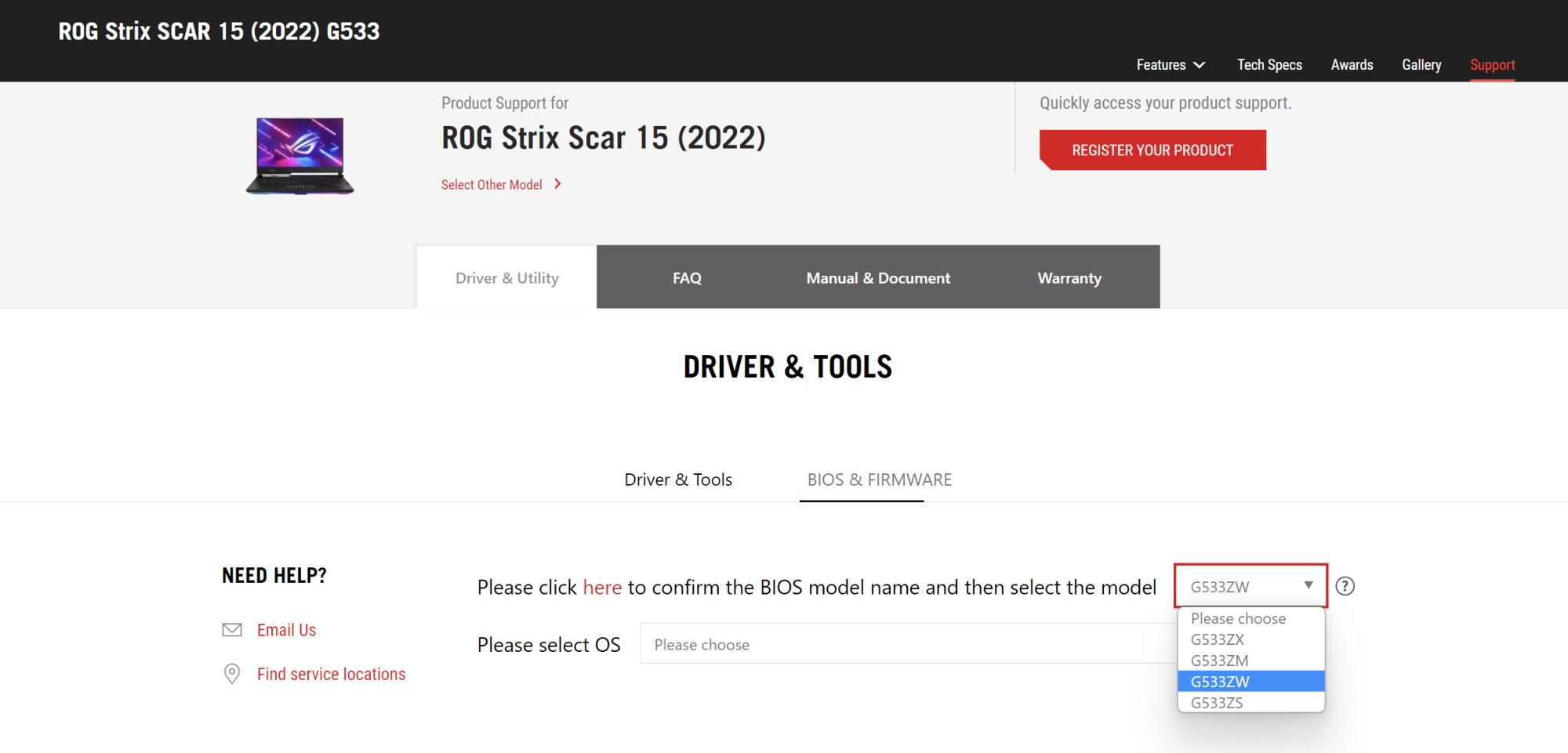
Task: Switch to the FAQ tab
Action: click(687, 277)
